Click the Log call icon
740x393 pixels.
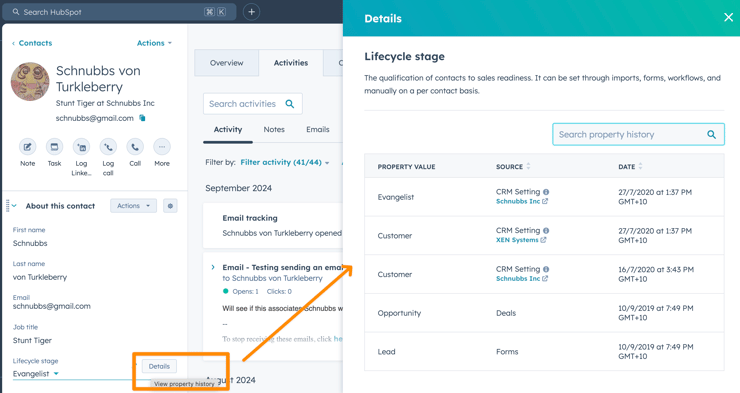point(108,147)
